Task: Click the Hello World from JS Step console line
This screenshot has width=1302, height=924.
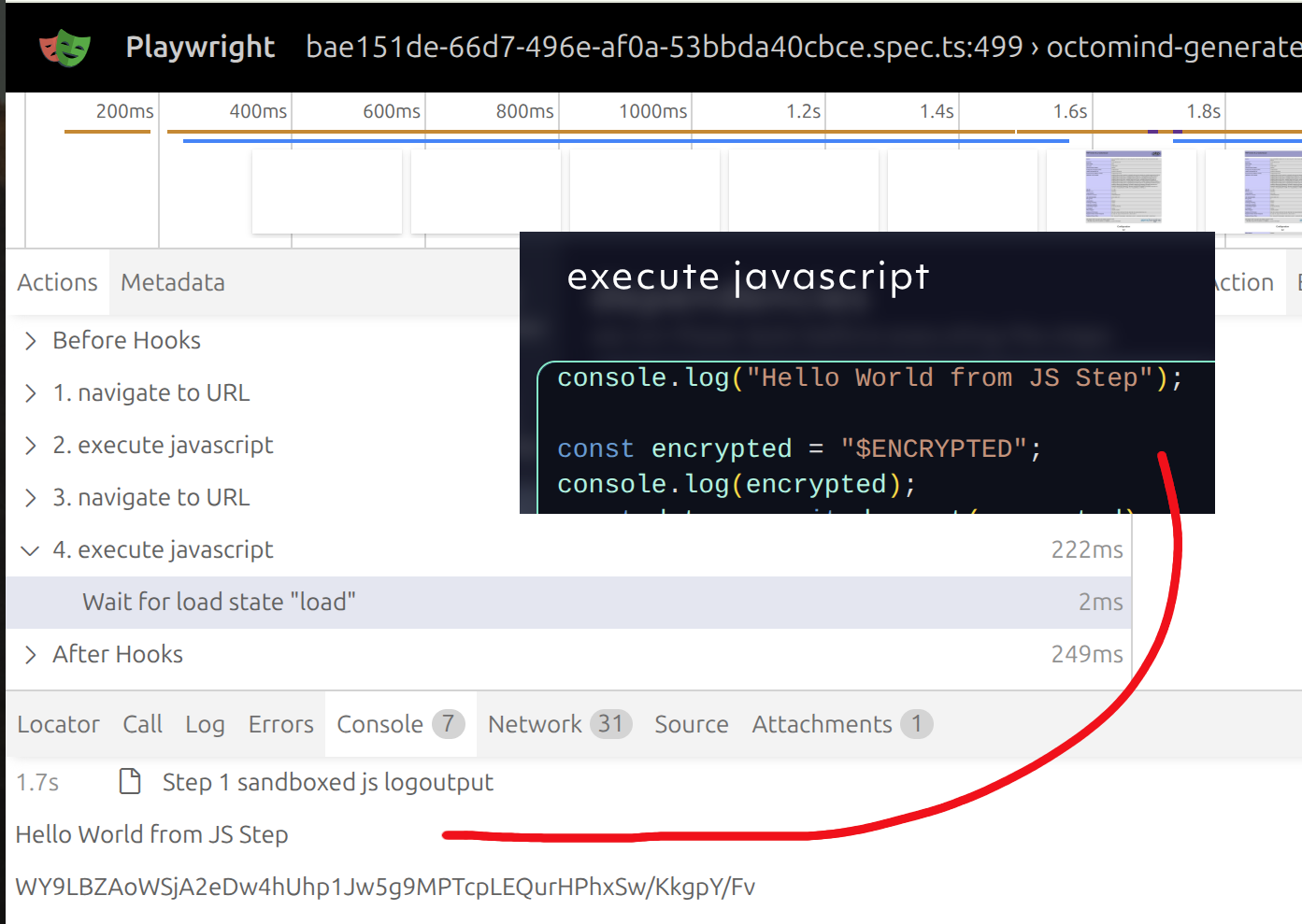Action: click(x=152, y=834)
